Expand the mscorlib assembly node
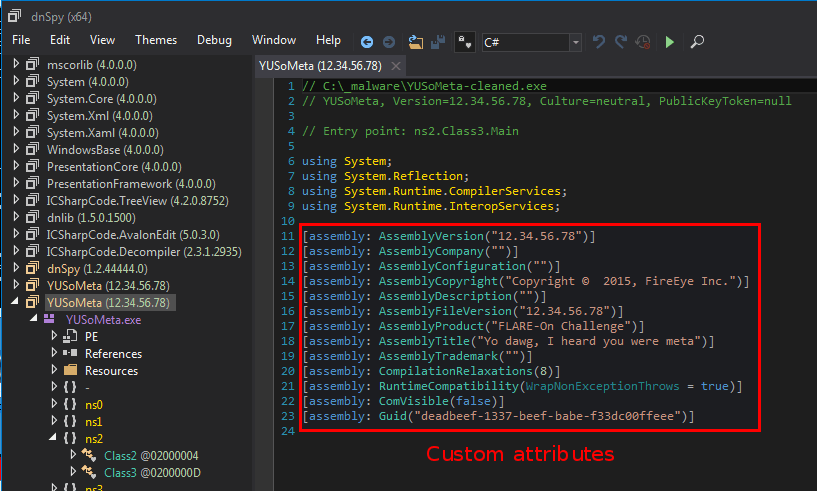817x491 pixels. click(x=17, y=64)
